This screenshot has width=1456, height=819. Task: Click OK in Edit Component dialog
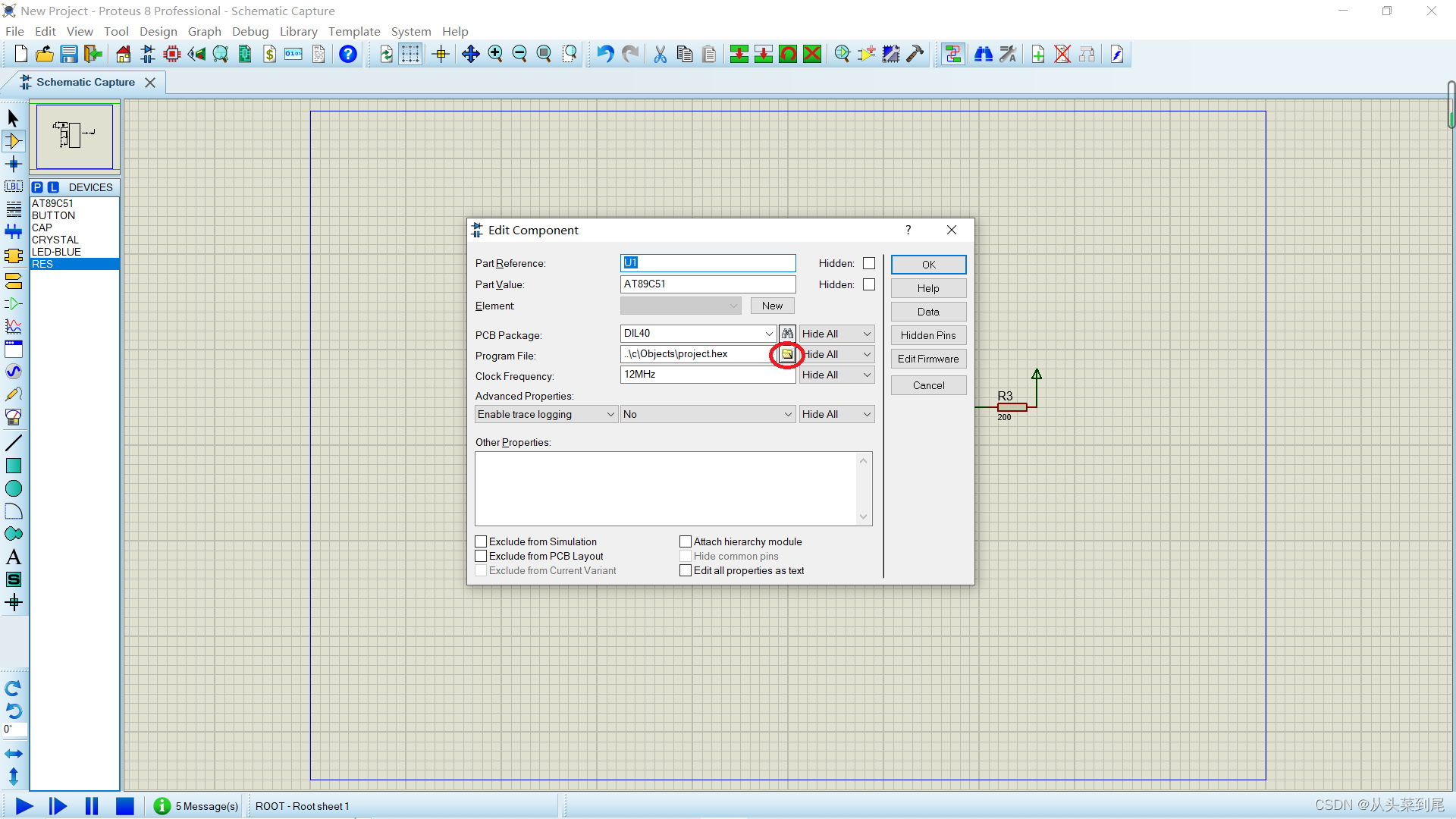tap(928, 265)
